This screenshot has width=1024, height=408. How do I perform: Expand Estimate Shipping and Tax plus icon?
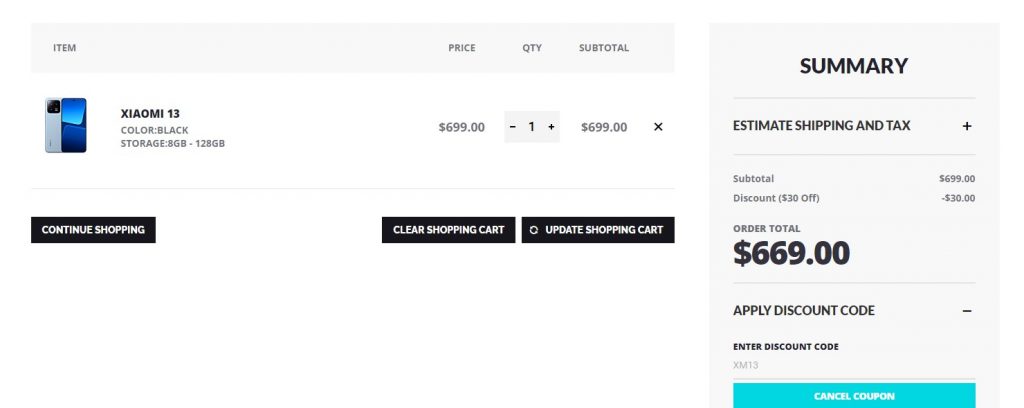(x=967, y=126)
